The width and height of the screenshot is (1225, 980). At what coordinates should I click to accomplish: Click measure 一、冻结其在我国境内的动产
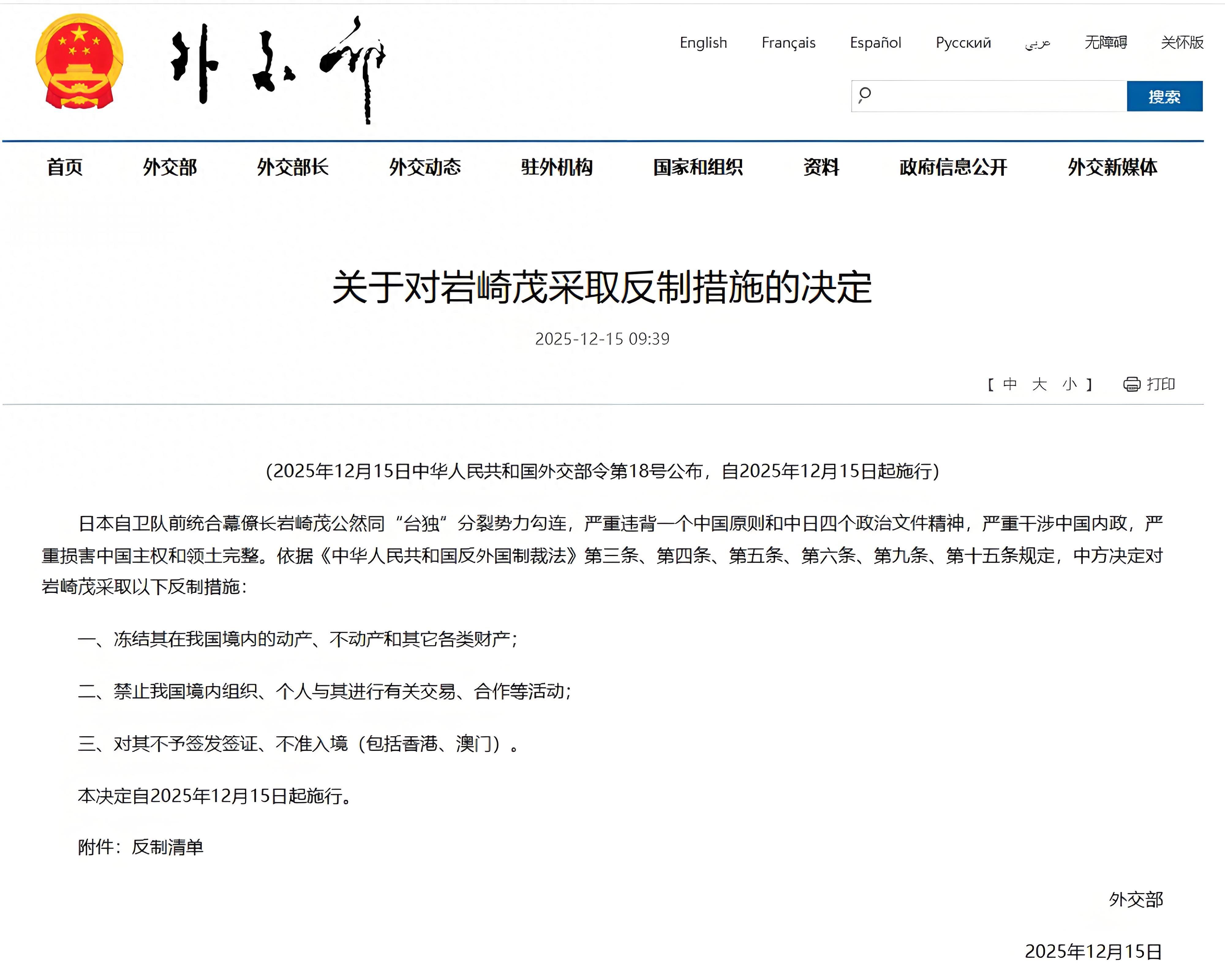coord(298,639)
